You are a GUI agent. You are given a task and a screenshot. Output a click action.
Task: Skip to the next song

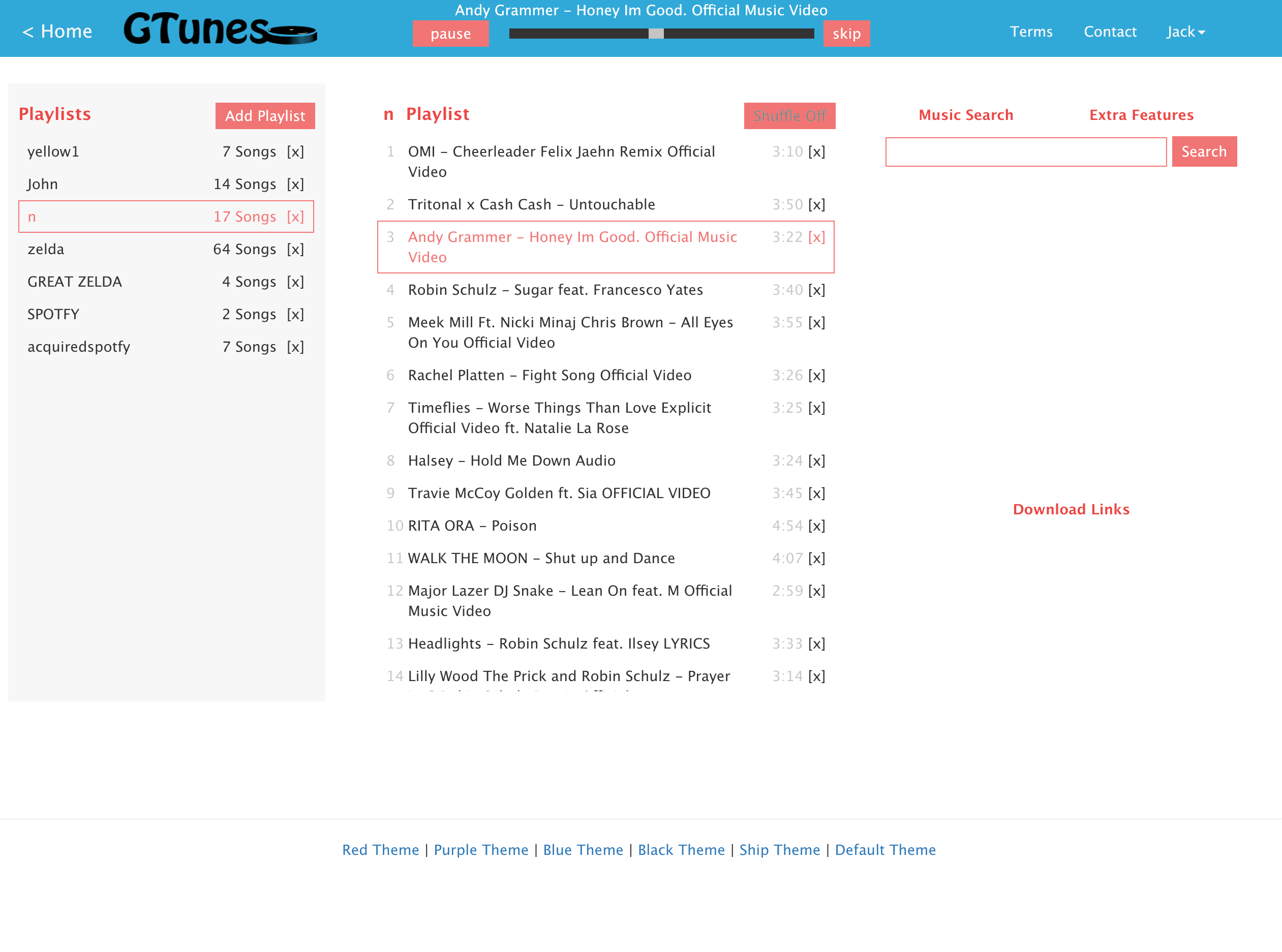coord(846,34)
